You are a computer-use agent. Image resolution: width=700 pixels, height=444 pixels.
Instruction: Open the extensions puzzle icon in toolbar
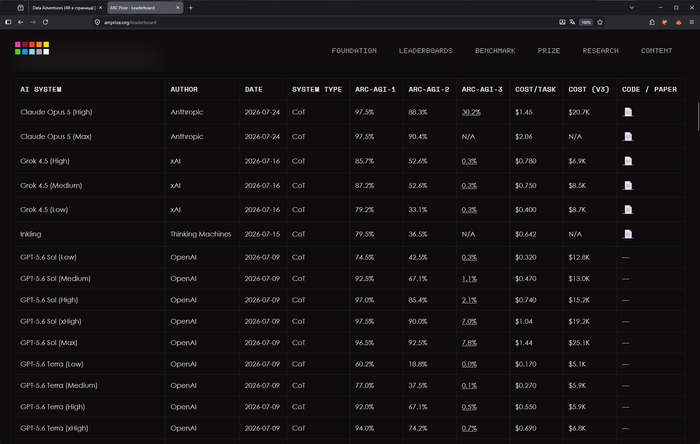[x=652, y=22]
